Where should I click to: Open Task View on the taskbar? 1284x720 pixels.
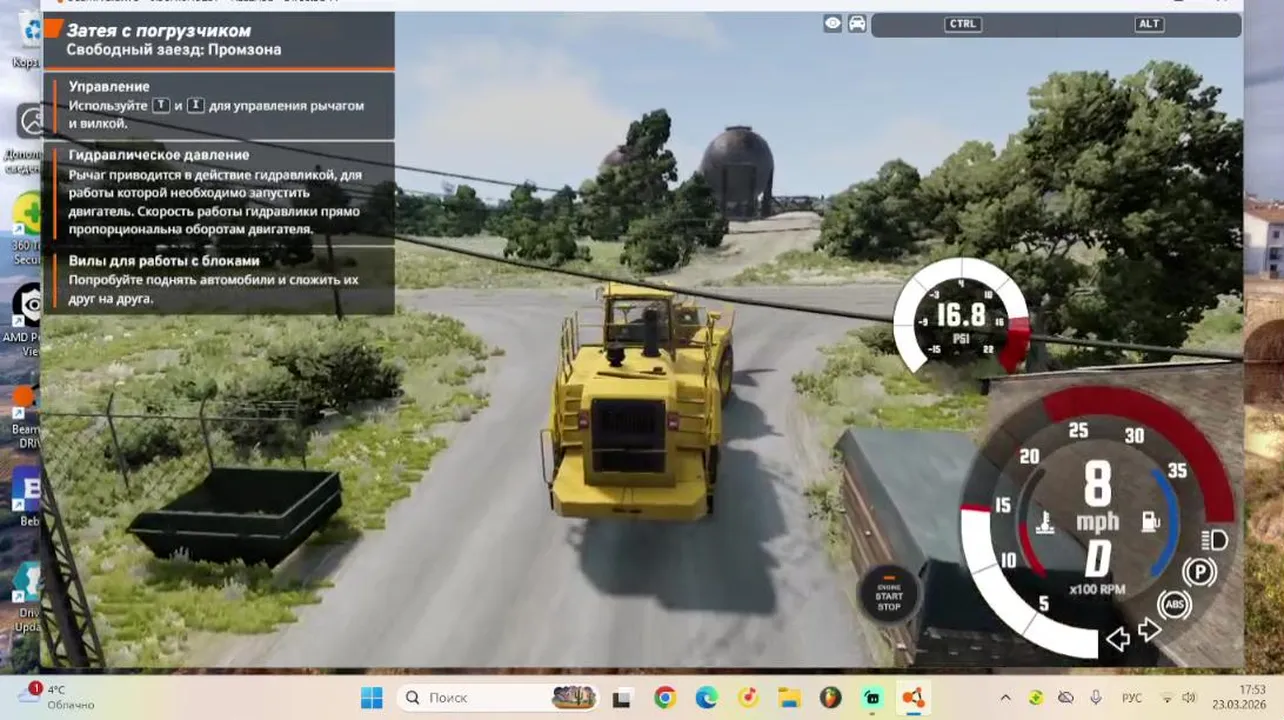coord(622,697)
